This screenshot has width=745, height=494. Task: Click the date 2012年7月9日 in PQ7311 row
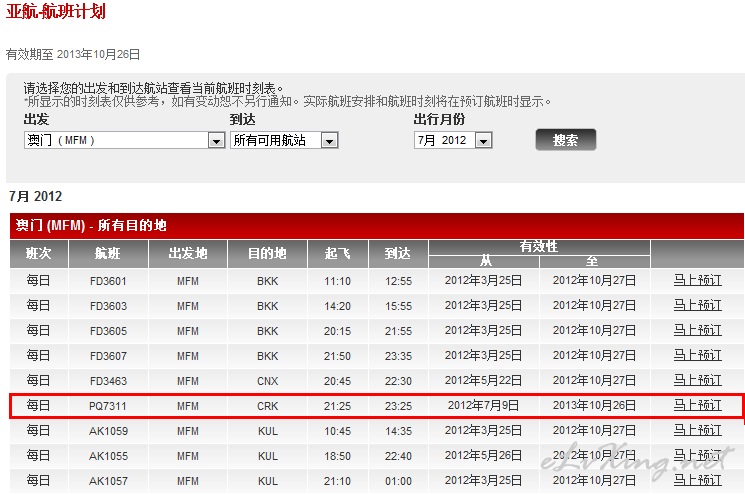(x=483, y=405)
